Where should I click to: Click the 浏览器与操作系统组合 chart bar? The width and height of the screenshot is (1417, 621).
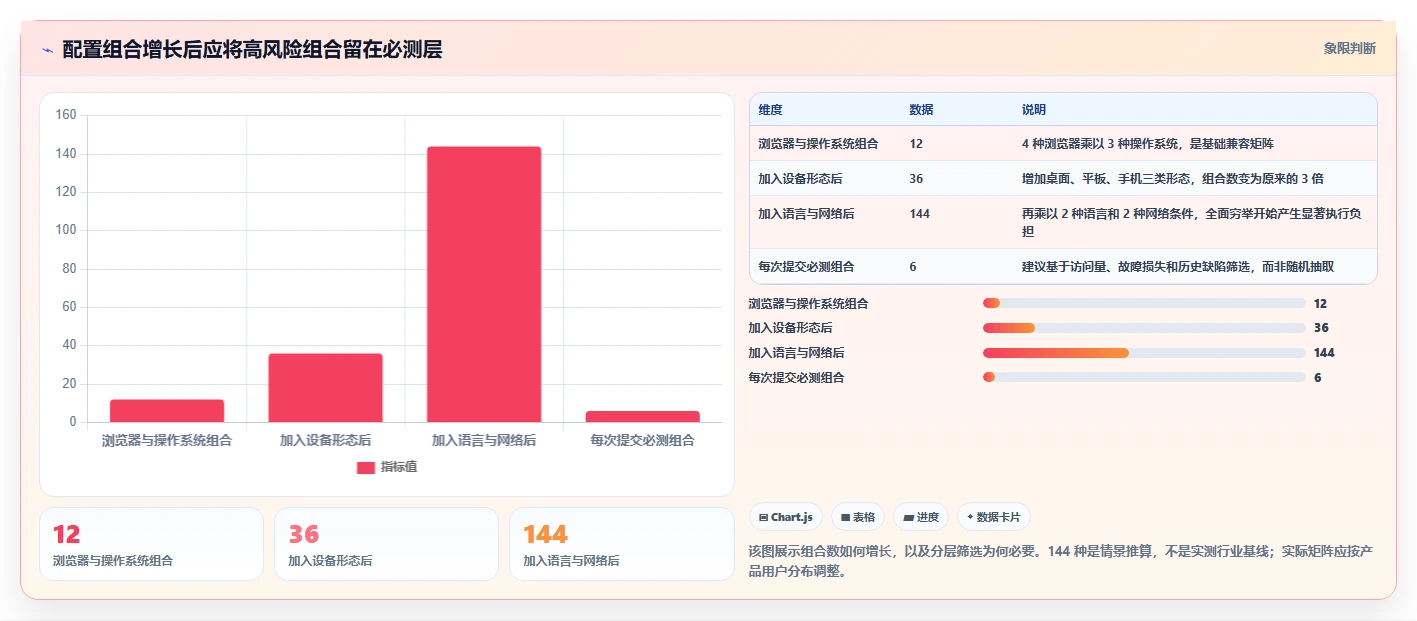pyautogui.click(x=167, y=411)
